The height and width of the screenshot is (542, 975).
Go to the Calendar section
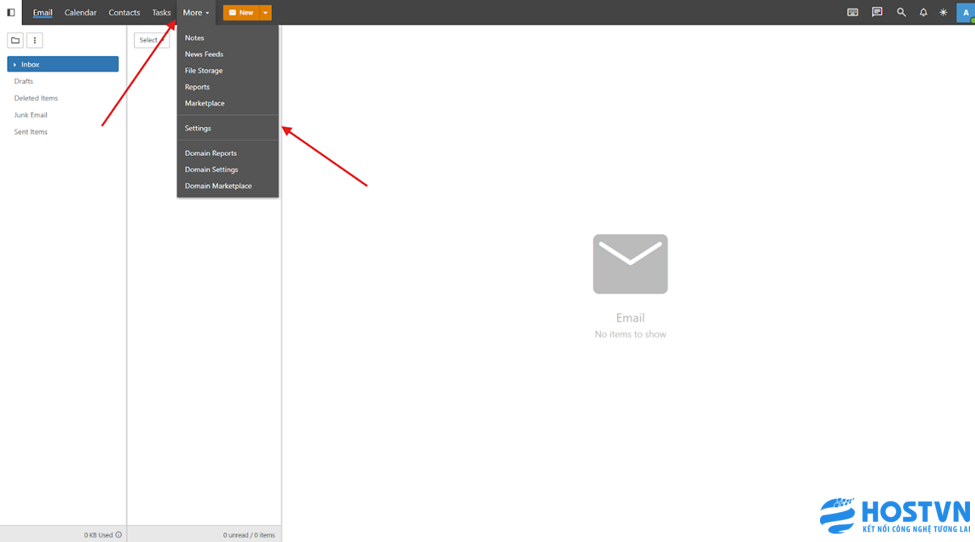click(80, 13)
